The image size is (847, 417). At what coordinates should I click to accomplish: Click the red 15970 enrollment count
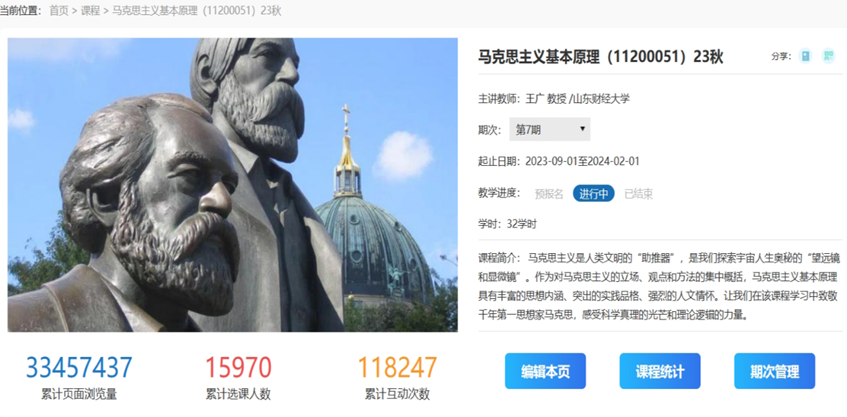(x=238, y=367)
